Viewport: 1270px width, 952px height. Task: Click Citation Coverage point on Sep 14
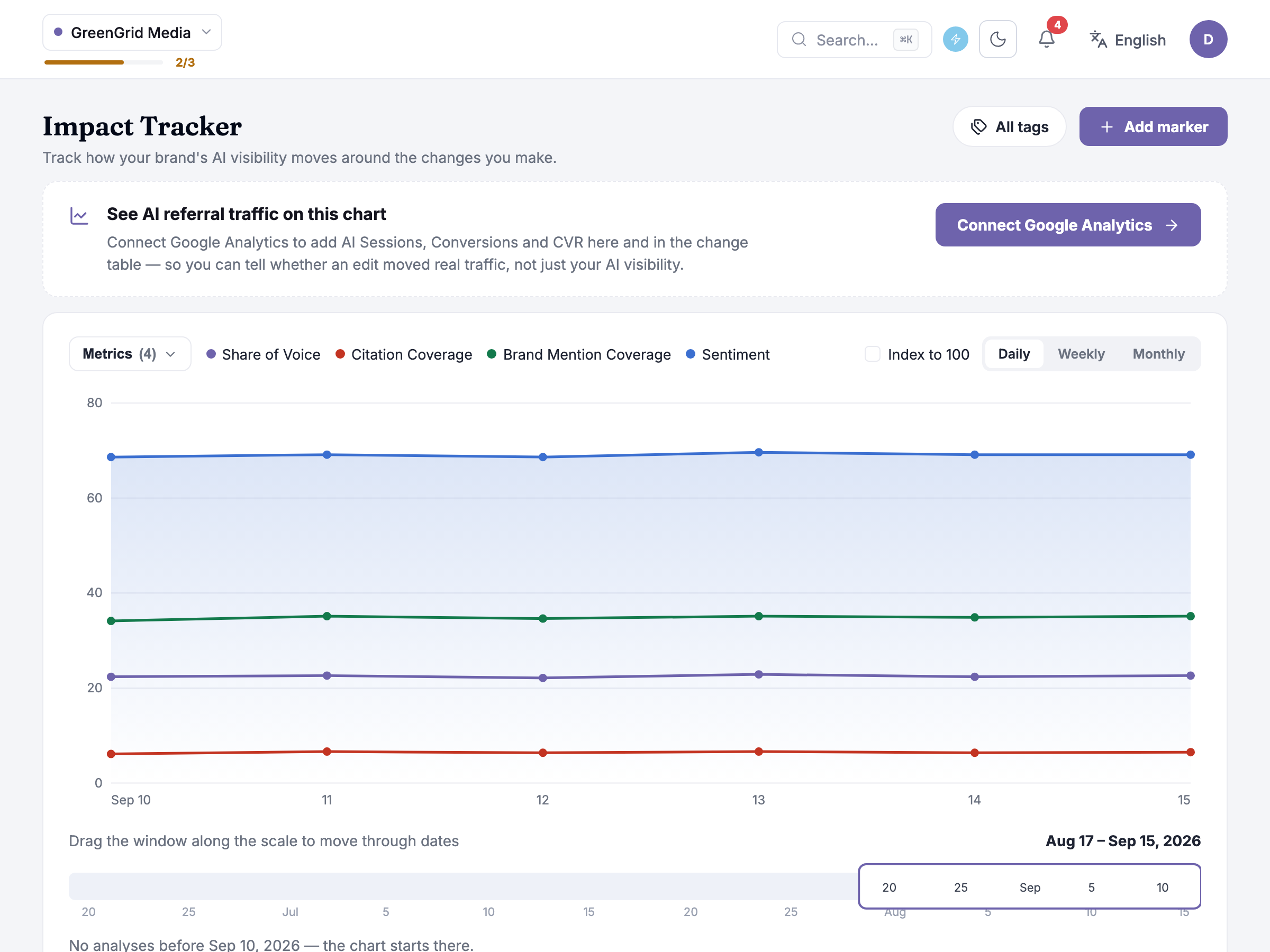(974, 753)
